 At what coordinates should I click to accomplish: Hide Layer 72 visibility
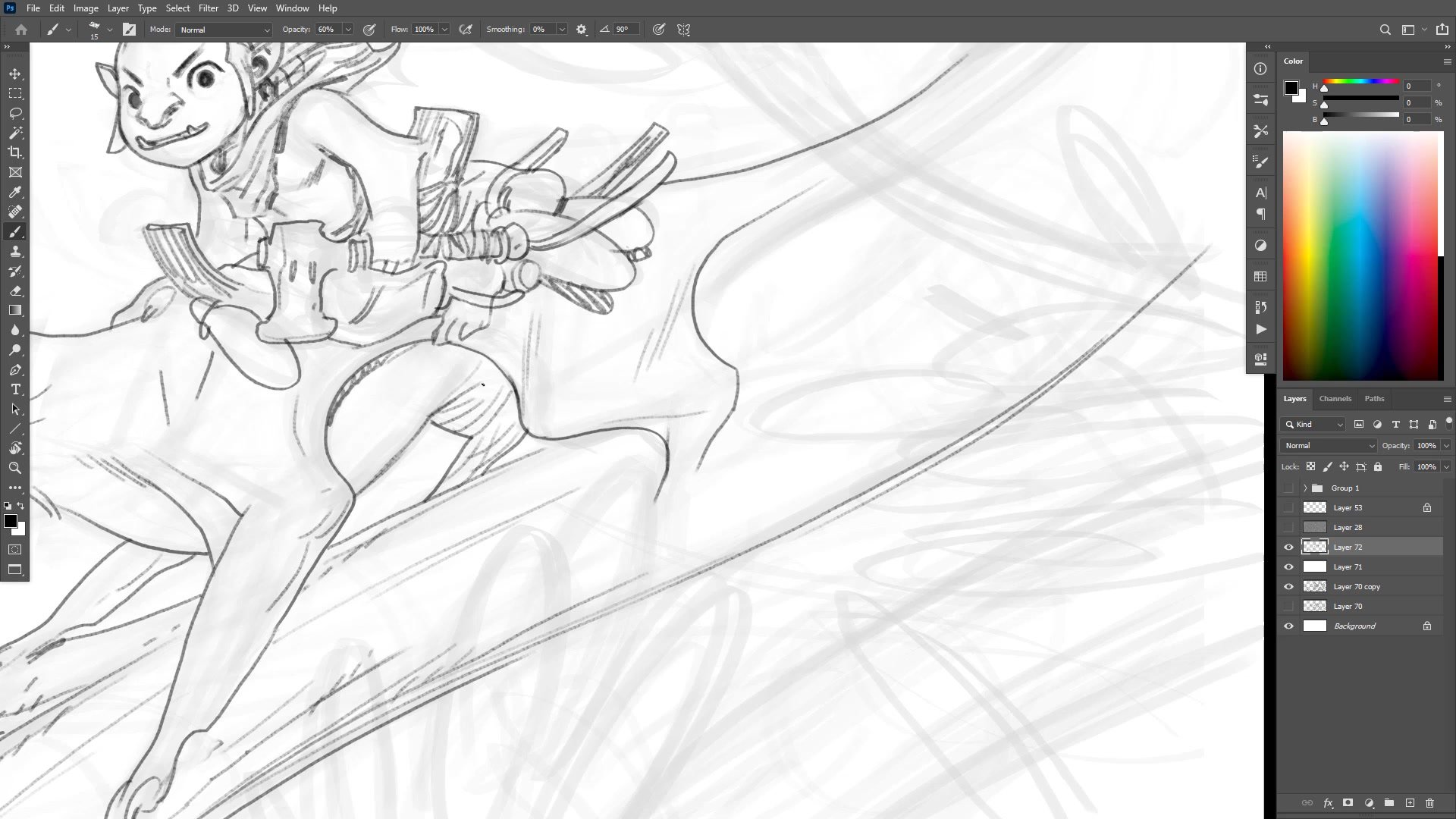click(1288, 547)
